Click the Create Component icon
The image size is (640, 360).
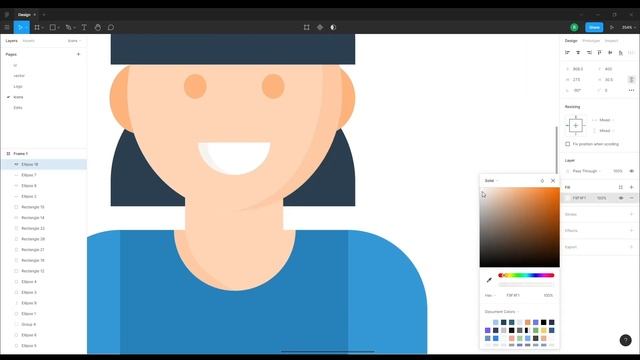[320, 27]
